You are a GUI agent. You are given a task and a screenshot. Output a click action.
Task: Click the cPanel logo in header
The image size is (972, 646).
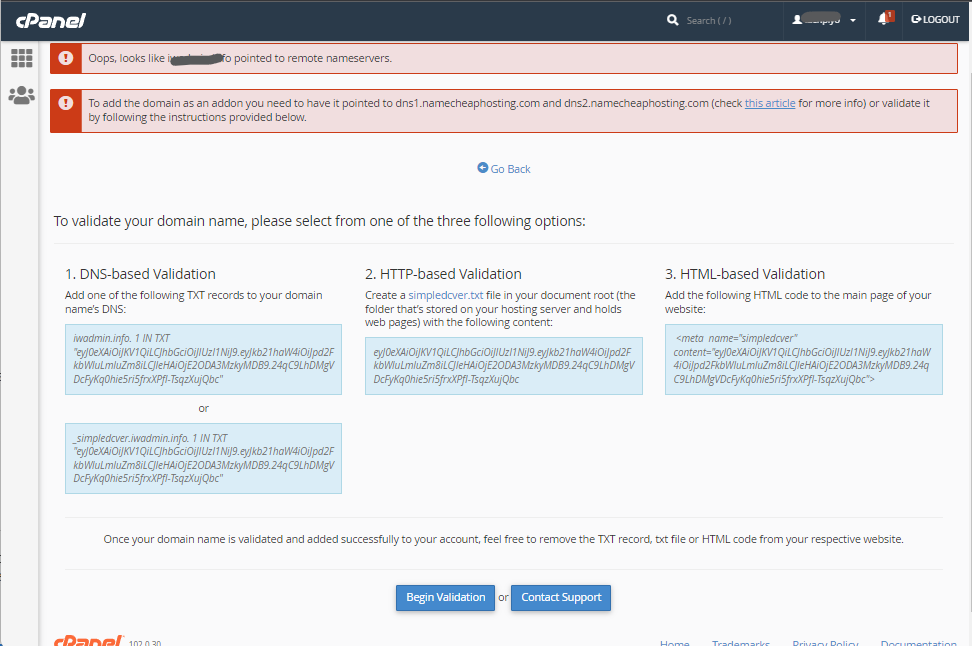click(x=51, y=21)
